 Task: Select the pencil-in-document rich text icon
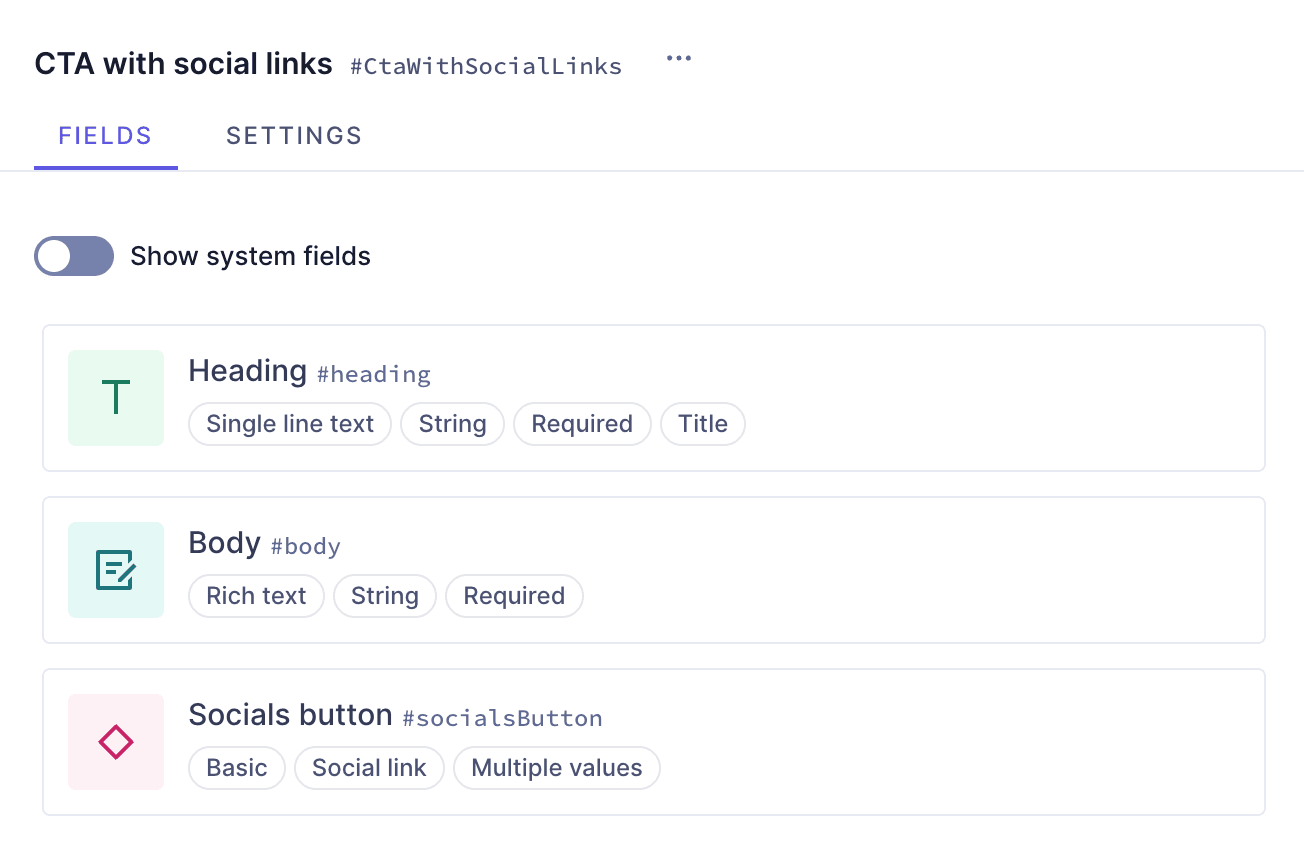[116, 570]
